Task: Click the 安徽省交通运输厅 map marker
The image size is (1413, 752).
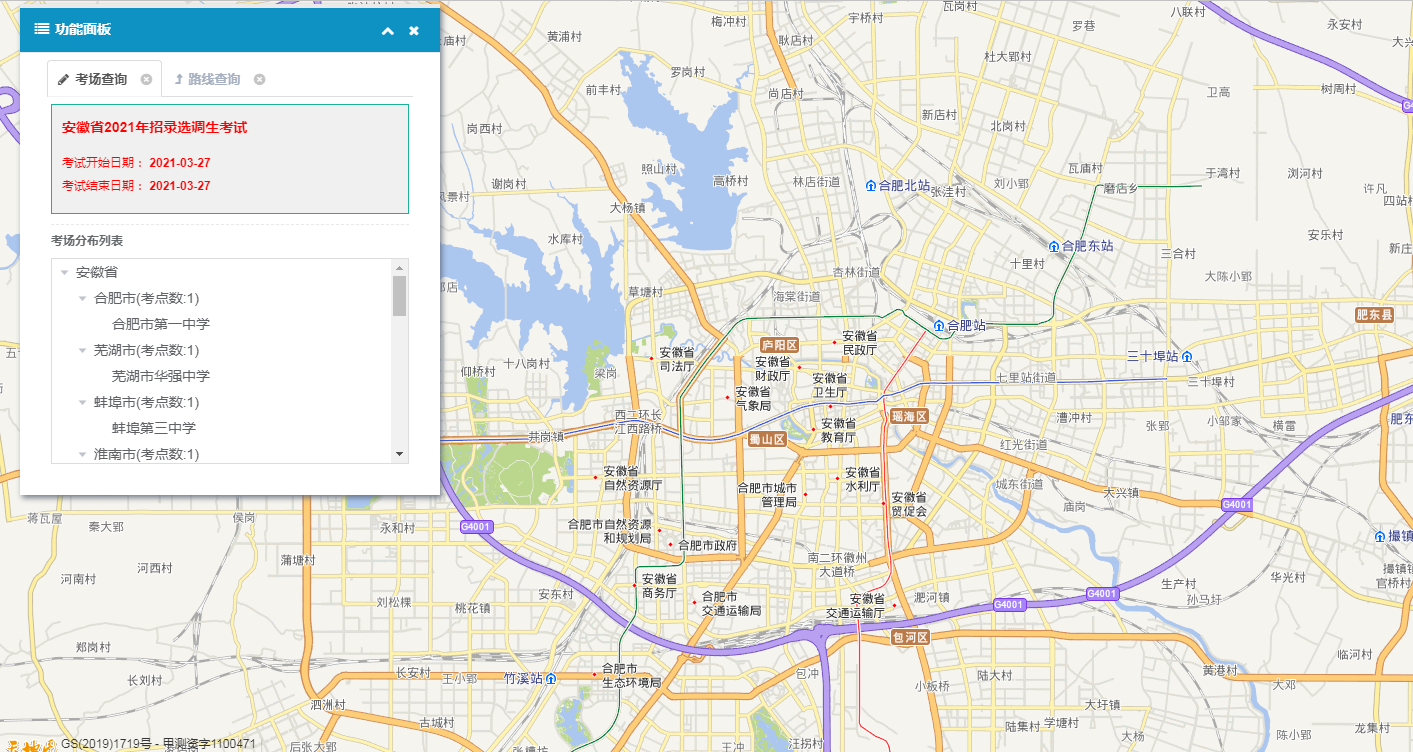Action: tap(894, 605)
